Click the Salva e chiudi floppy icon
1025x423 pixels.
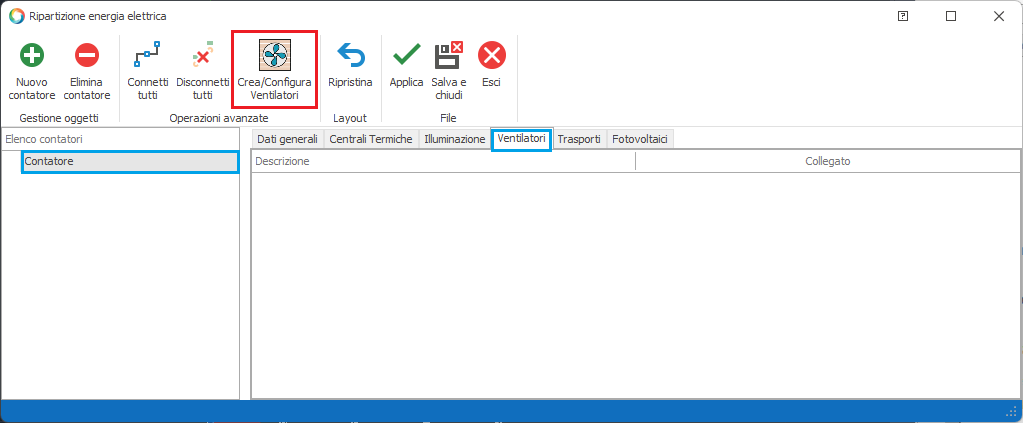pos(448,55)
